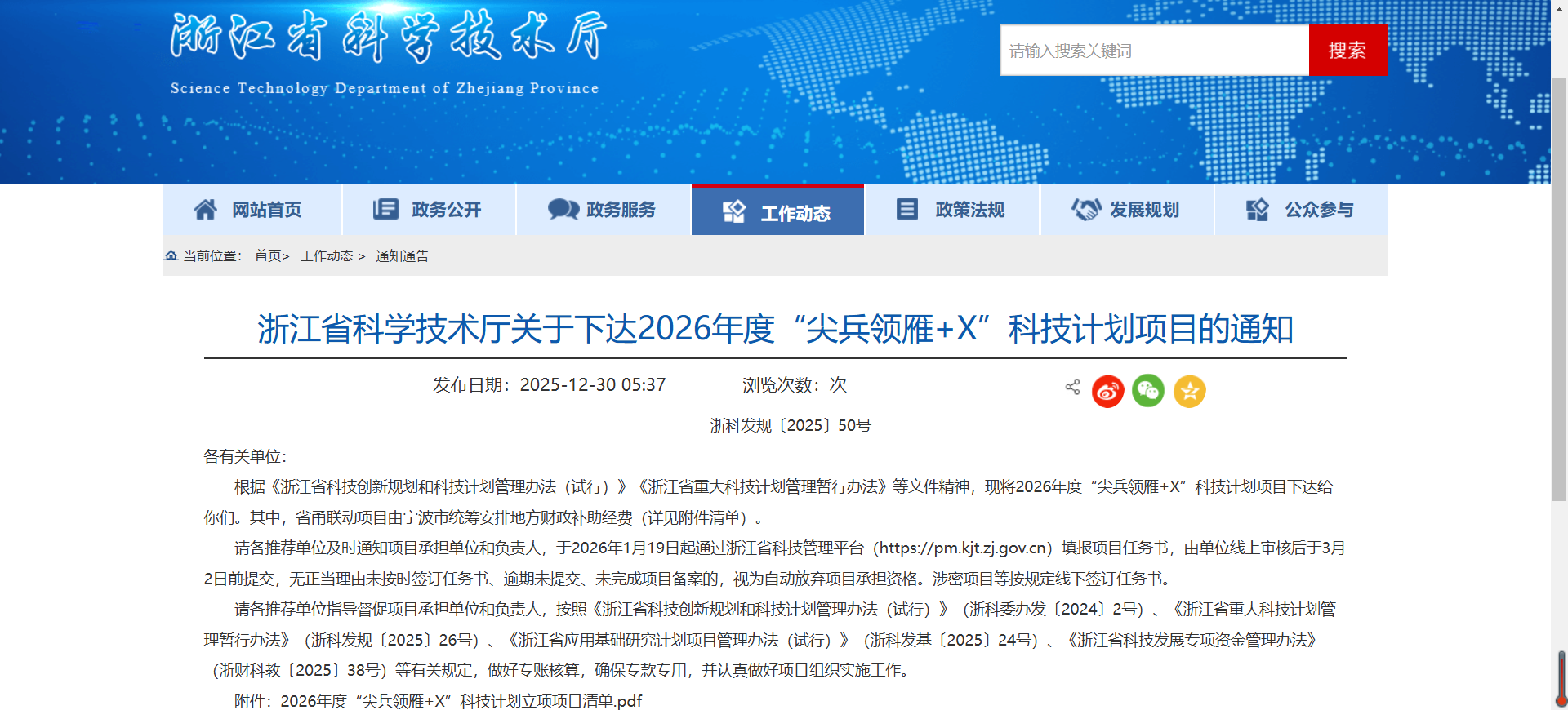This screenshot has width=1568, height=710.
Task: Select the 工作动态 navigation tab
Action: coord(777,211)
